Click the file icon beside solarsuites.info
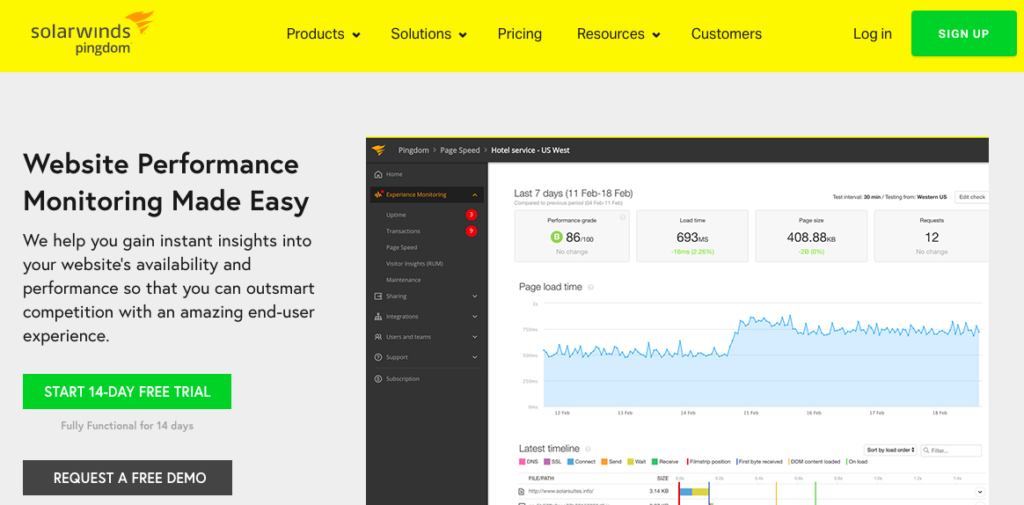Image resolution: width=1024 pixels, height=505 pixels. point(521,491)
